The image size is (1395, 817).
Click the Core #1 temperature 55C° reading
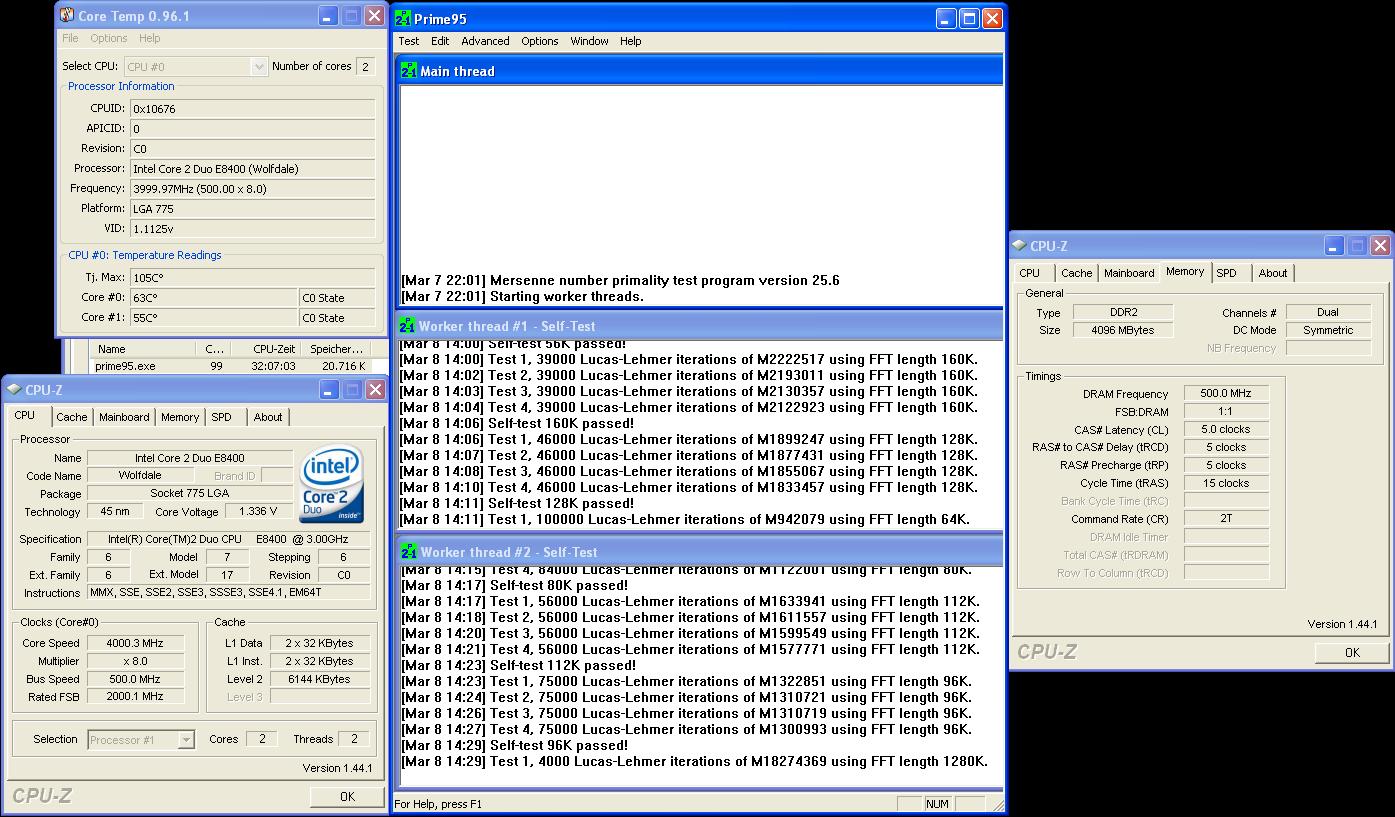point(214,318)
